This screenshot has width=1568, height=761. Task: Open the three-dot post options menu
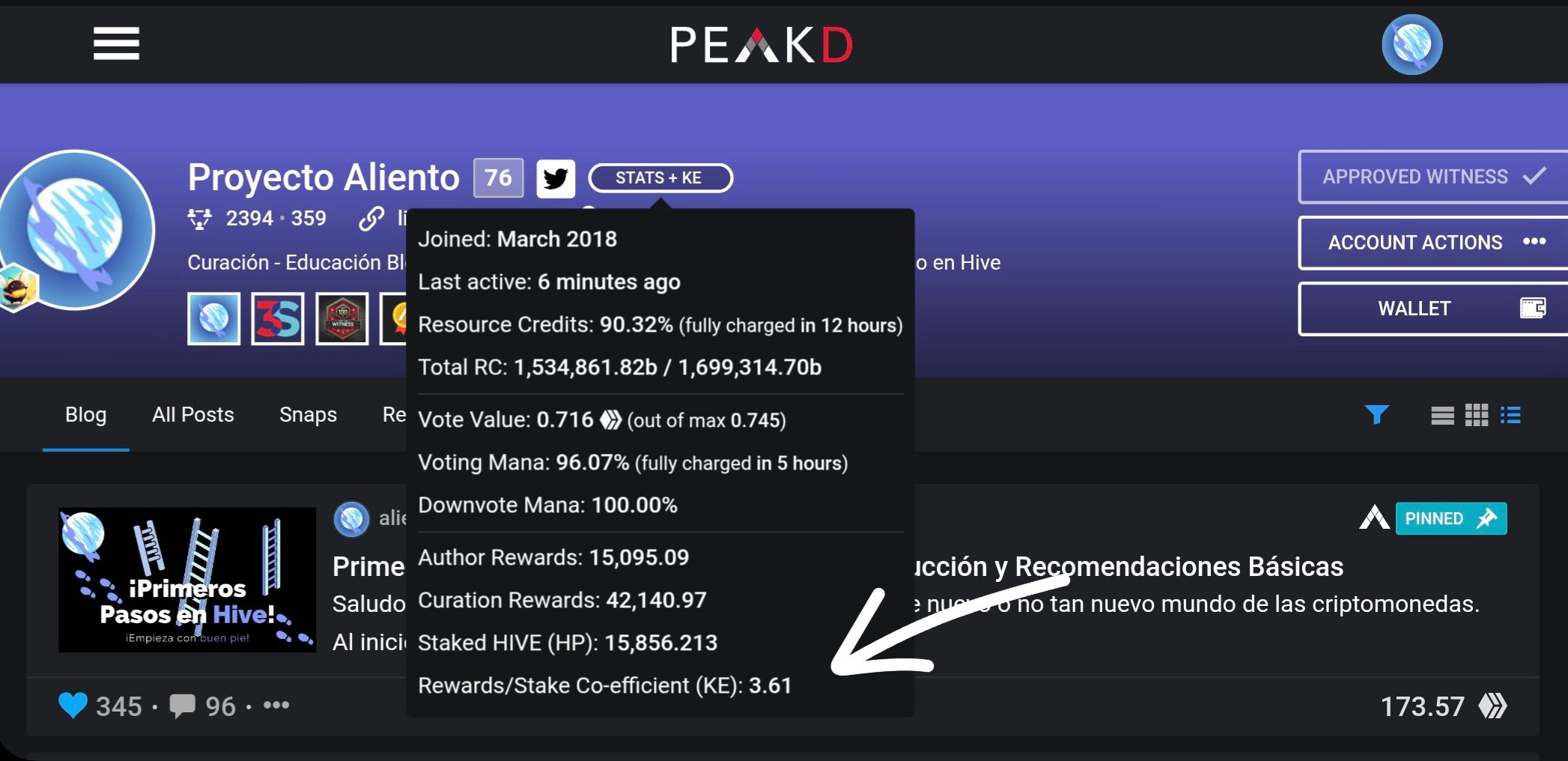point(276,705)
